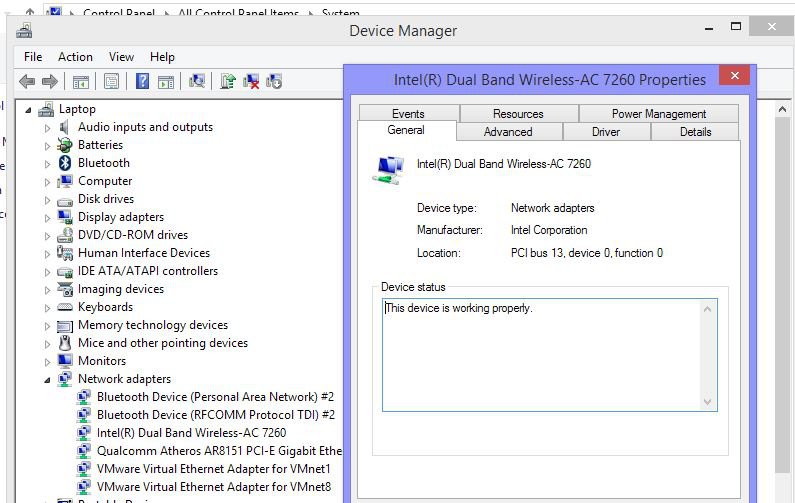
Task: Open the Help menu
Action: (162, 57)
